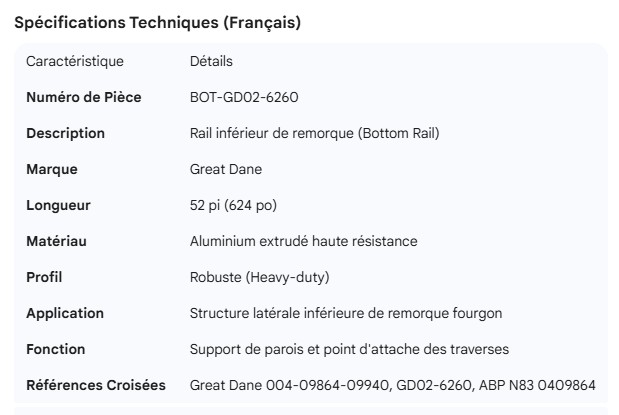Click Aluminium extrudé haute résistance text
This screenshot has height=415, width=619.
point(303,241)
